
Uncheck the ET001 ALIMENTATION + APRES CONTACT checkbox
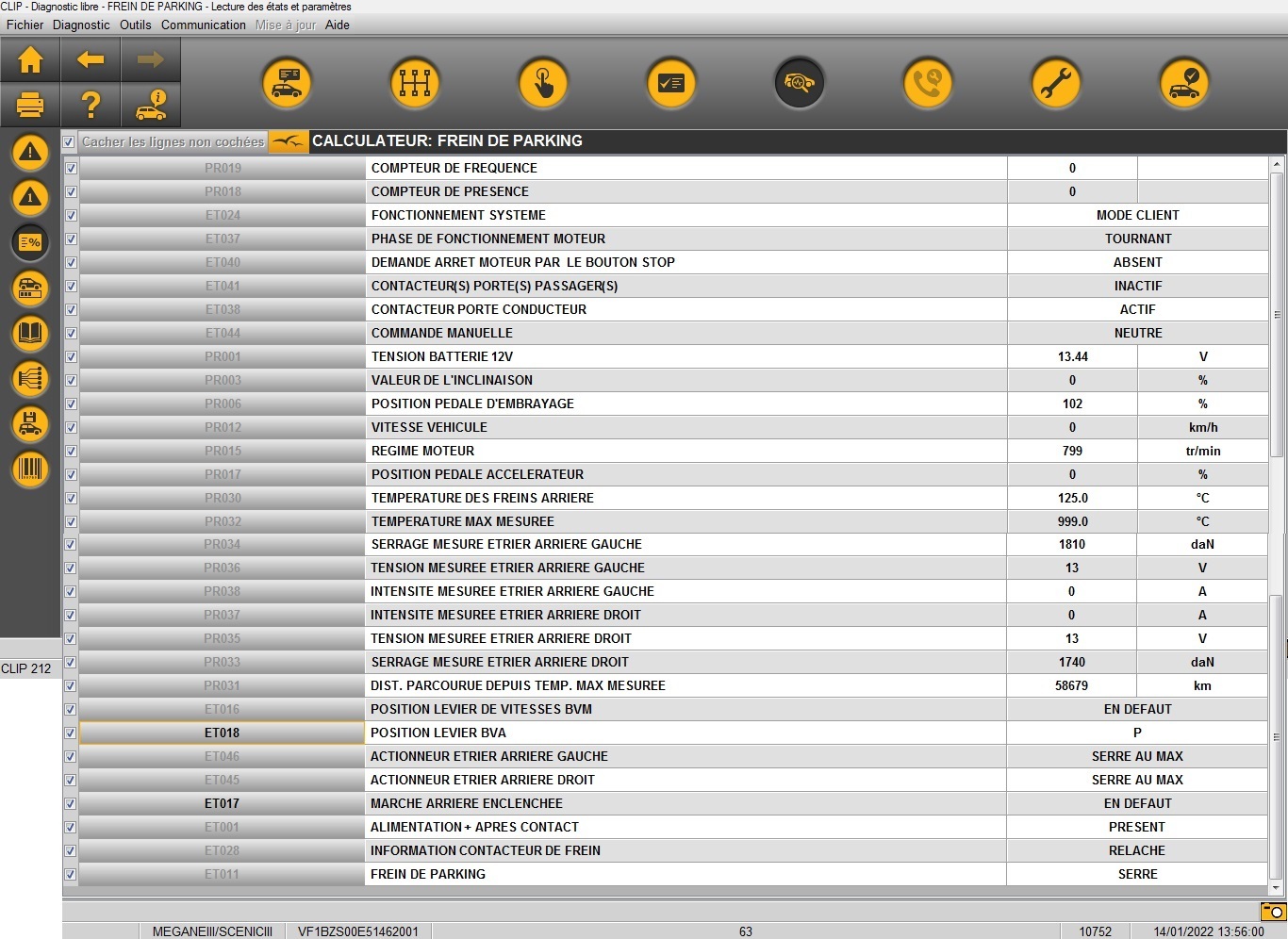point(71,827)
